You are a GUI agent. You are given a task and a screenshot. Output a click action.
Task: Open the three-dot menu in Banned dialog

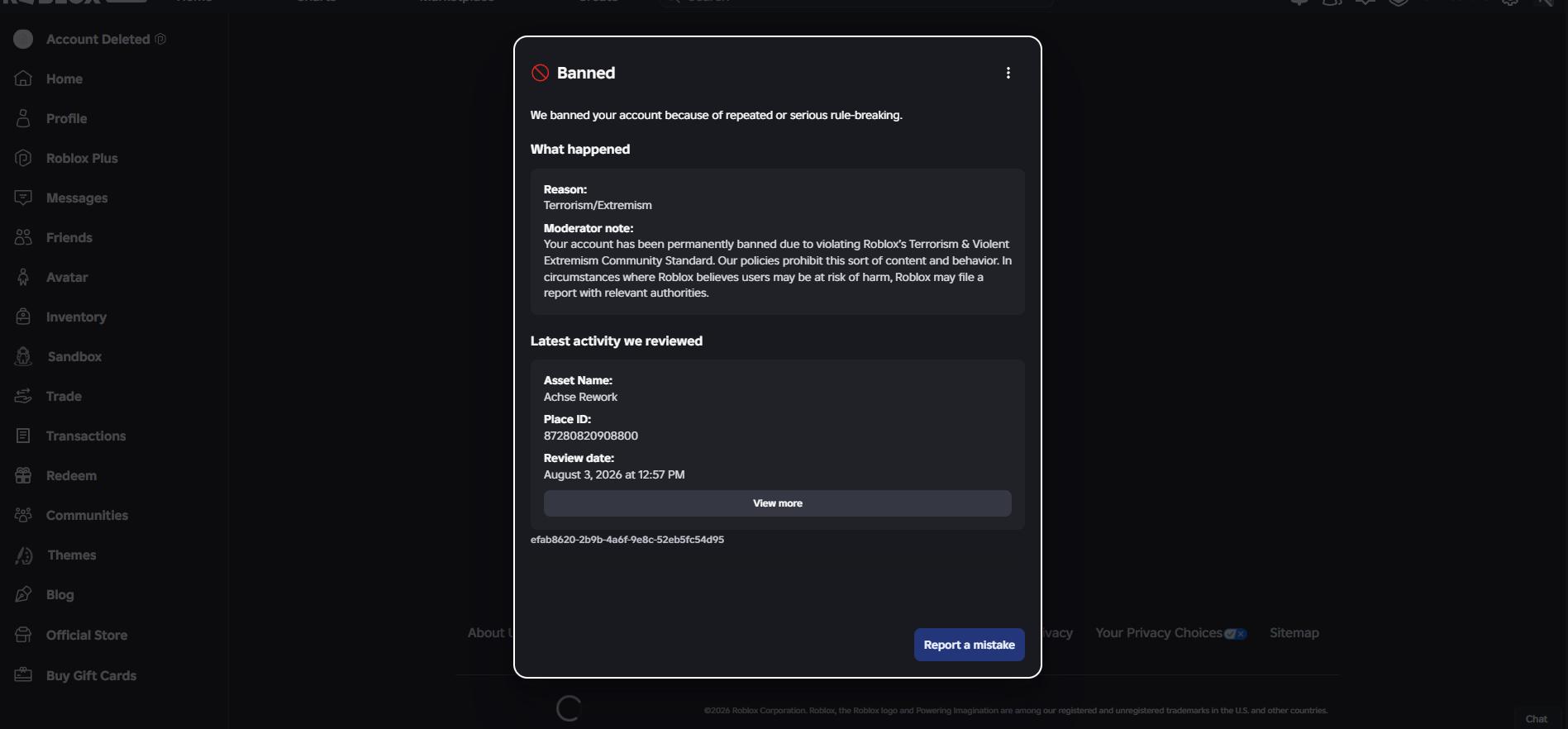(1008, 73)
